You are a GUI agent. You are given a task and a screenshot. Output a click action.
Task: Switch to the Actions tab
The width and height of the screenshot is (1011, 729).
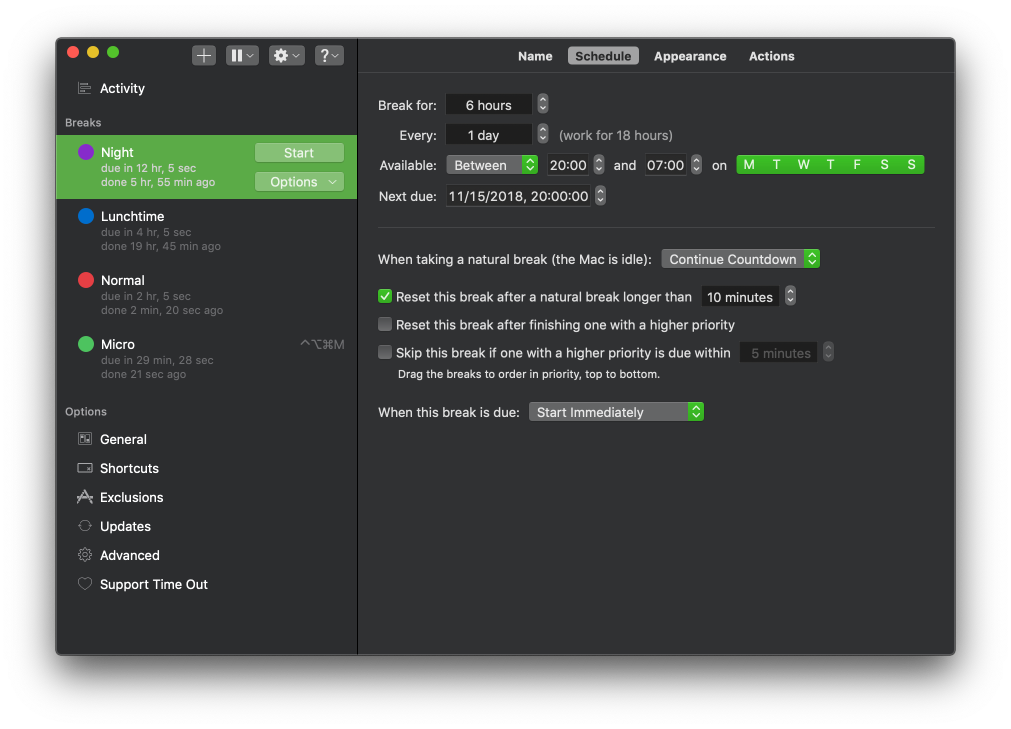pos(772,56)
